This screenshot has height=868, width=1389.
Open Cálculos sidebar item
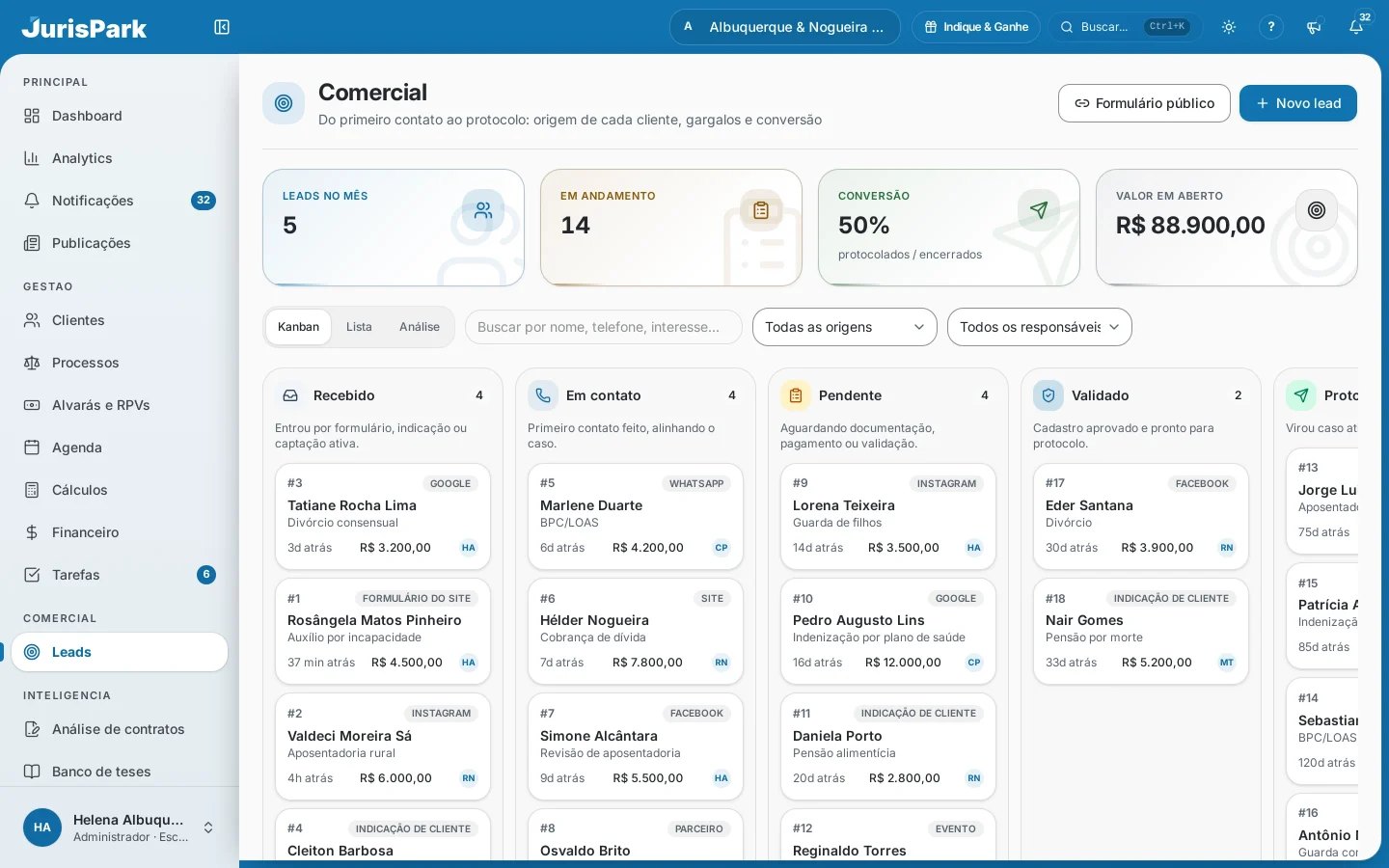(x=120, y=490)
